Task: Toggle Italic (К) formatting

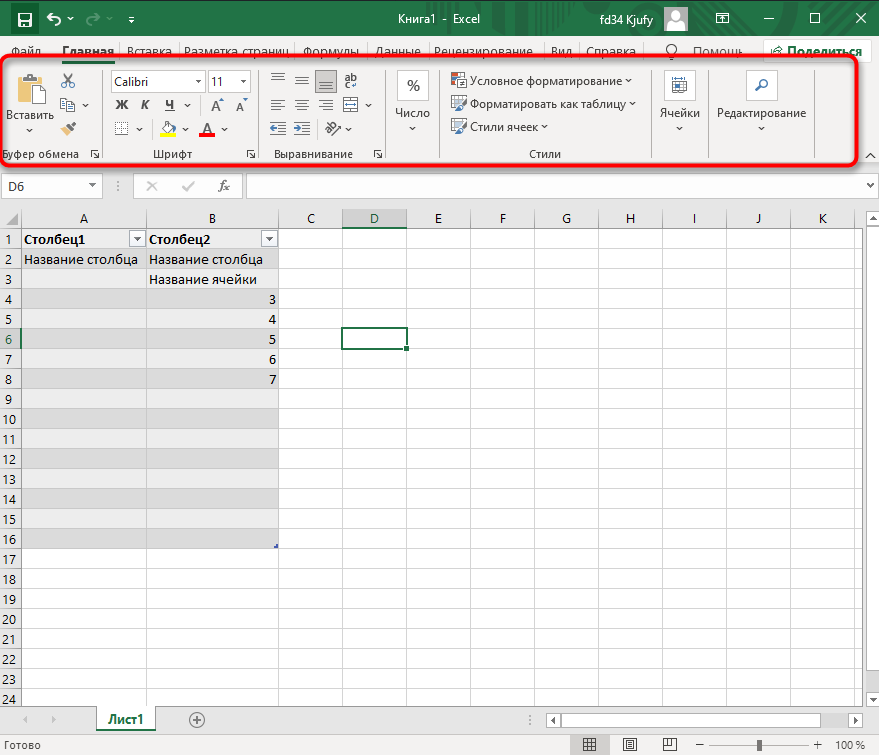Action: coord(145,105)
